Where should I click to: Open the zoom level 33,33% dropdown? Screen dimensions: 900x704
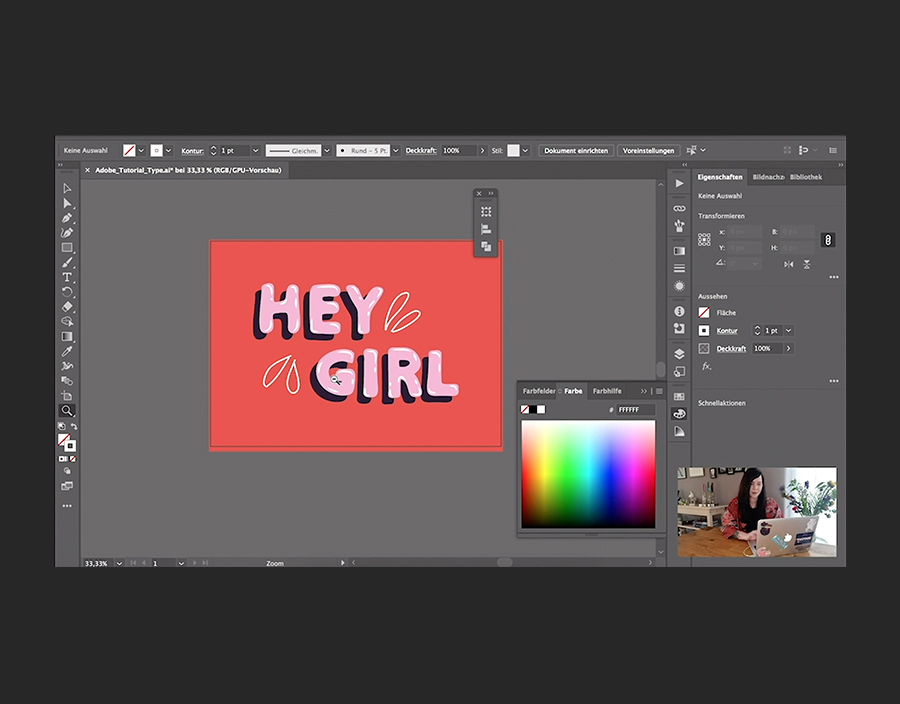point(119,563)
